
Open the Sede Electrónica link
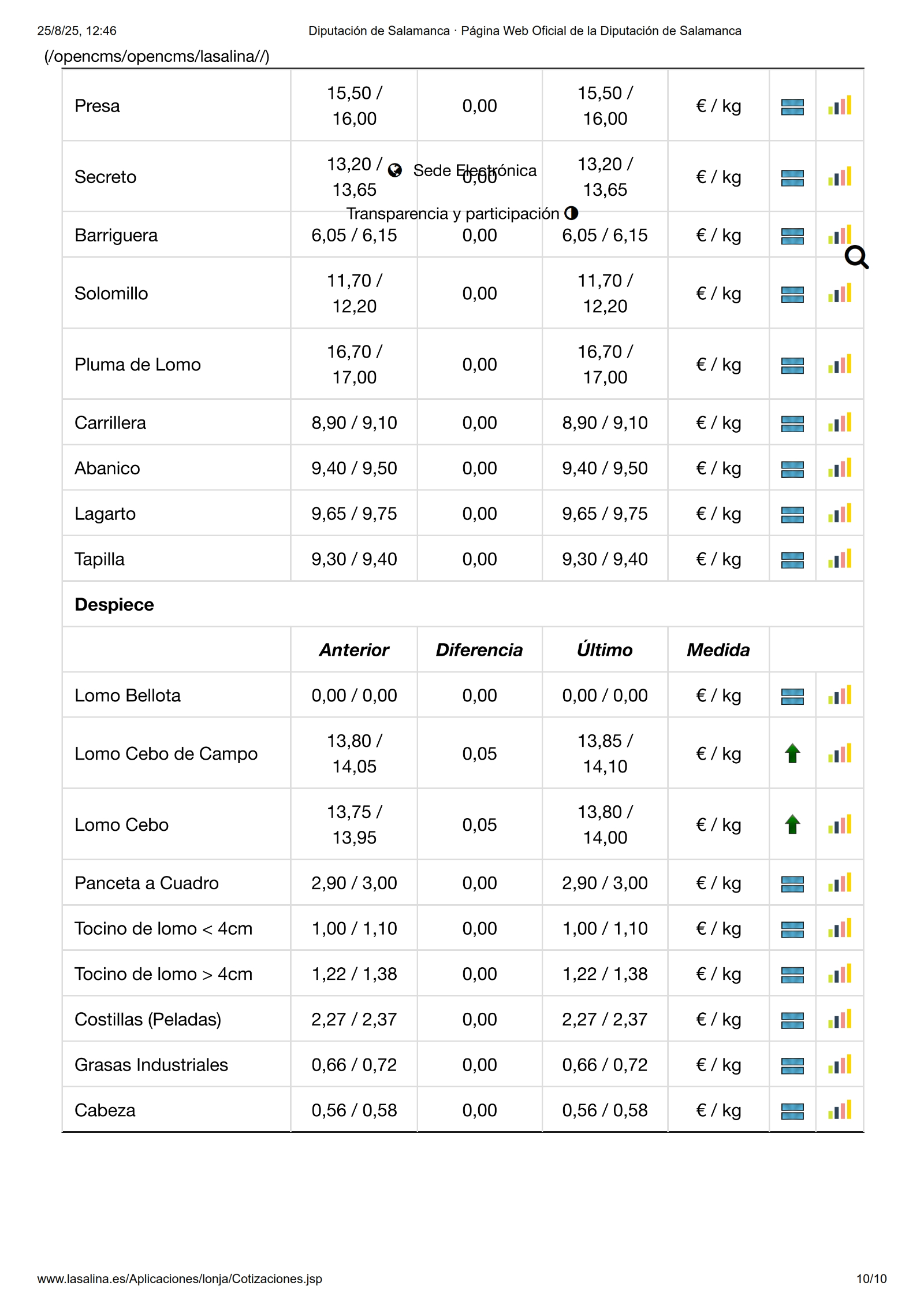475,170
